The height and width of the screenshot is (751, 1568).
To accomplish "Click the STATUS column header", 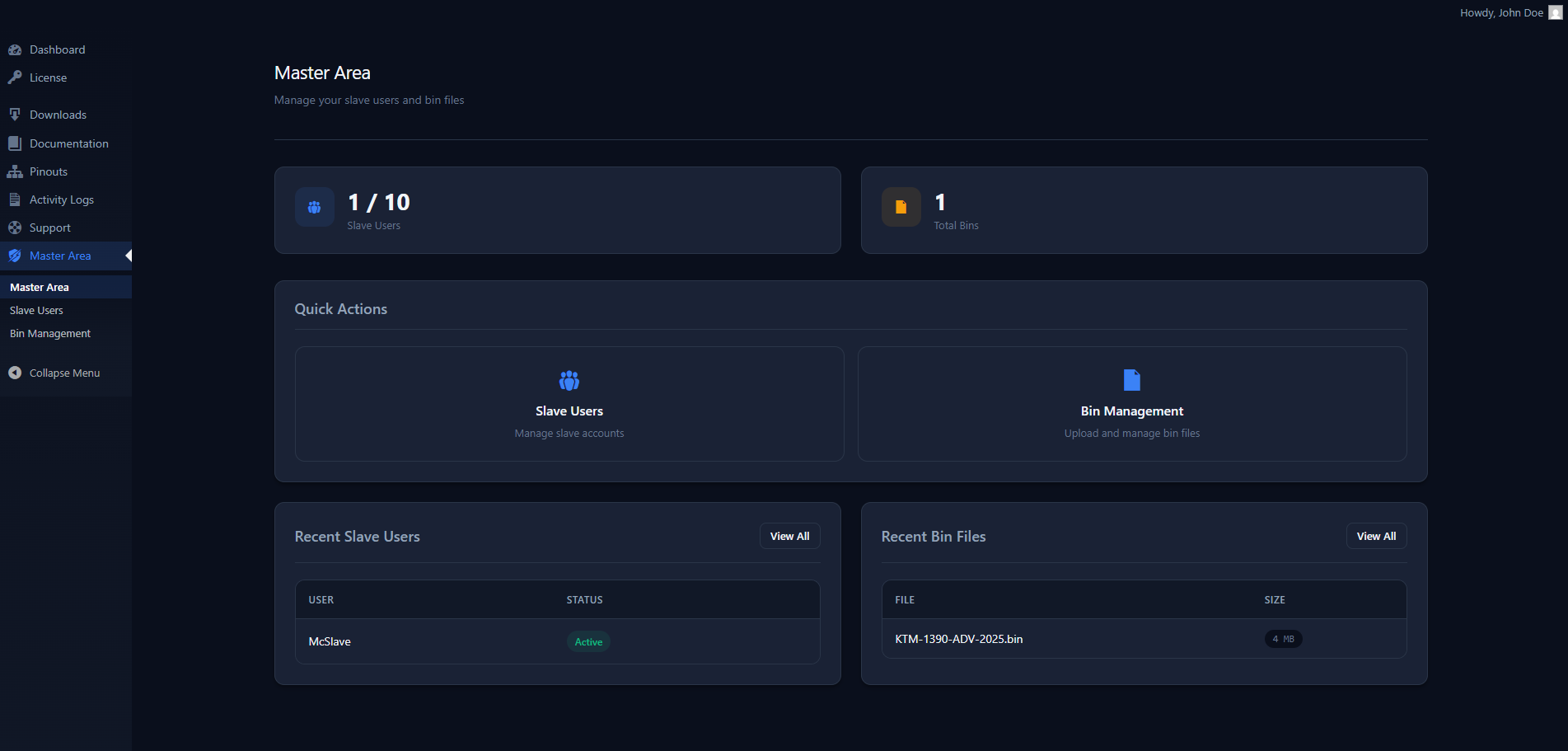I will point(584,599).
